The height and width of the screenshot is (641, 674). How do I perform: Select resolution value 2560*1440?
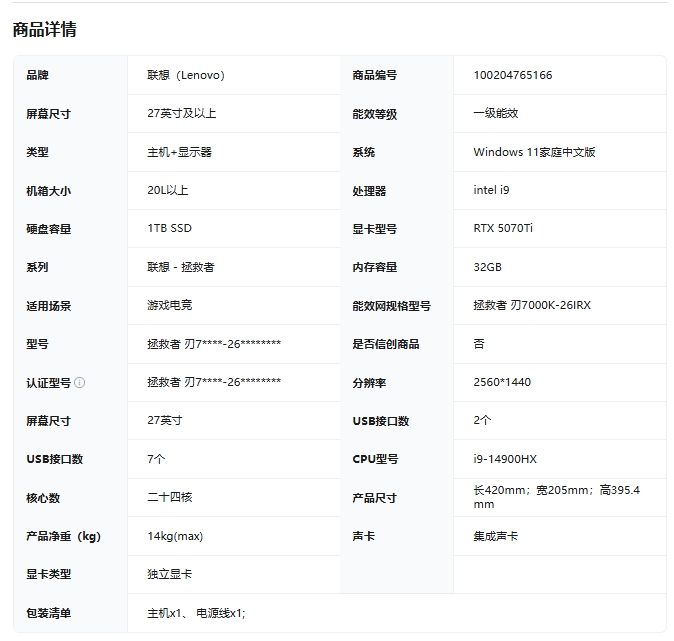[502, 382]
